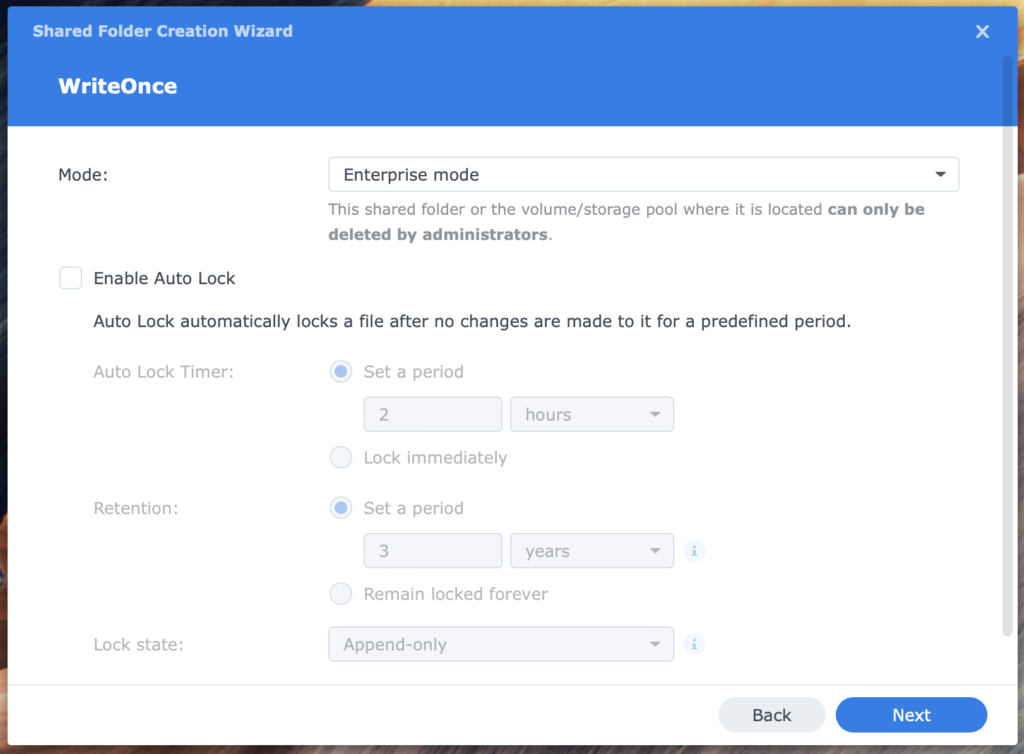Click the Mode dropdown arrow

point(940,174)
